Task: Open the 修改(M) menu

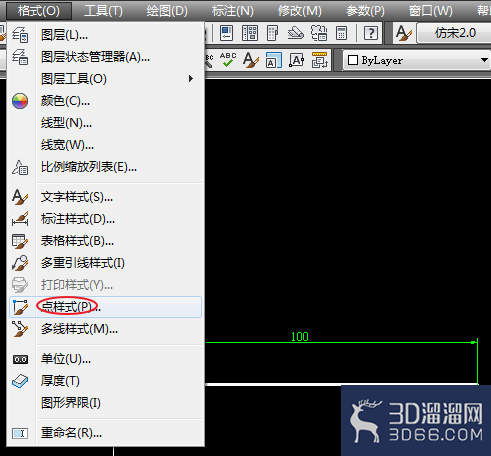Action: (x=300, y=11)
